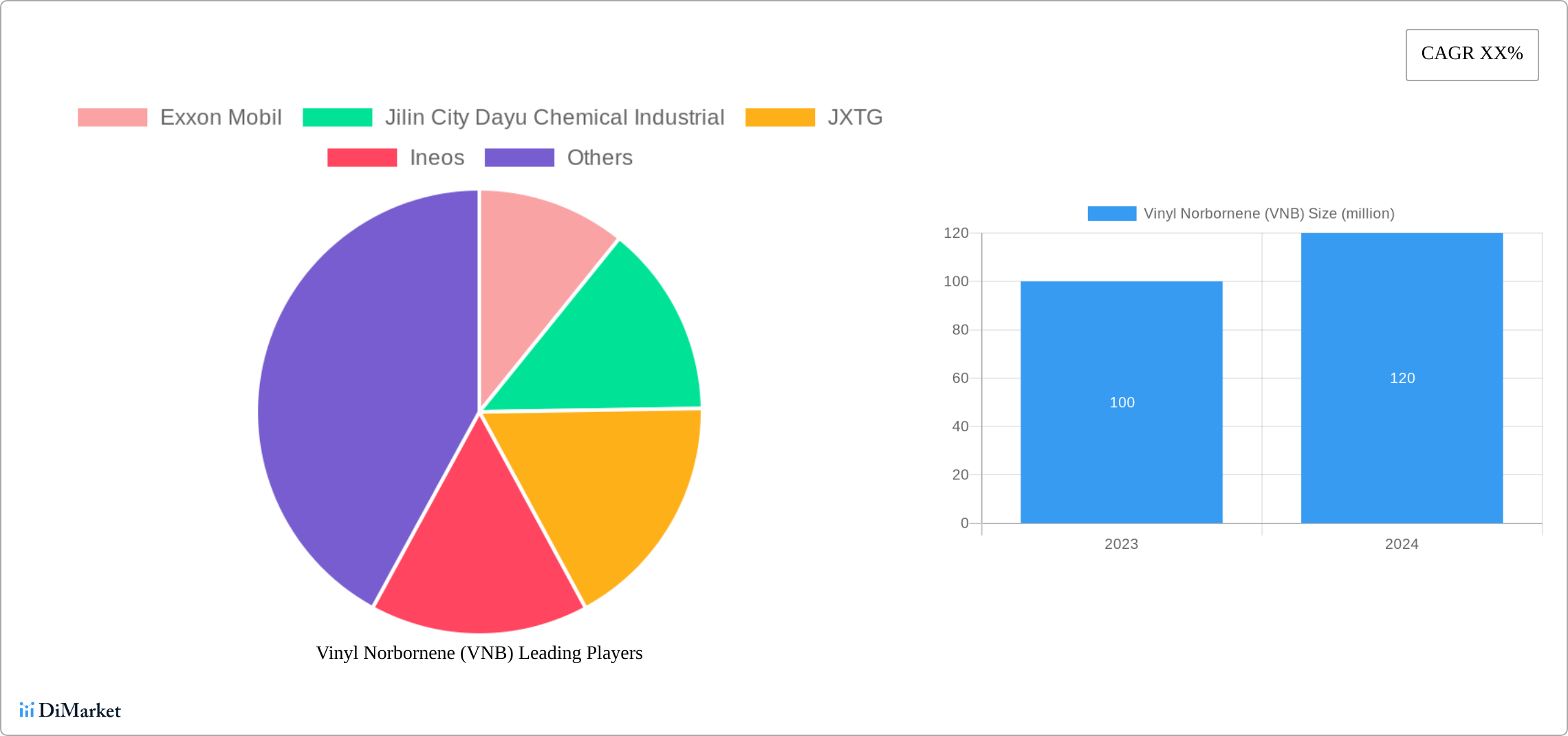Image resolution: width=1568 pixels, height=736 pixels.
Task: Select the purple Others legend swatch
Action: (x=520, y=158)
